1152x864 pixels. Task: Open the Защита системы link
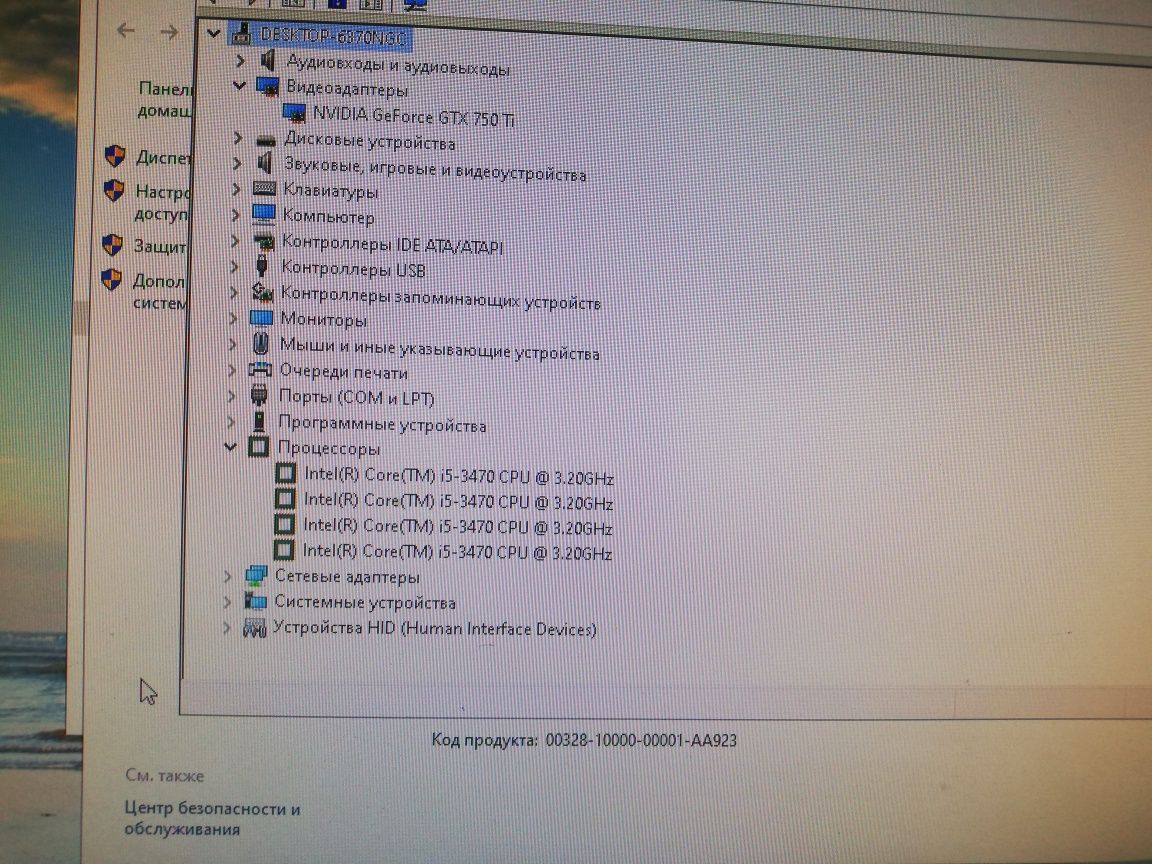pyautogui.click(x=160, y=246)
